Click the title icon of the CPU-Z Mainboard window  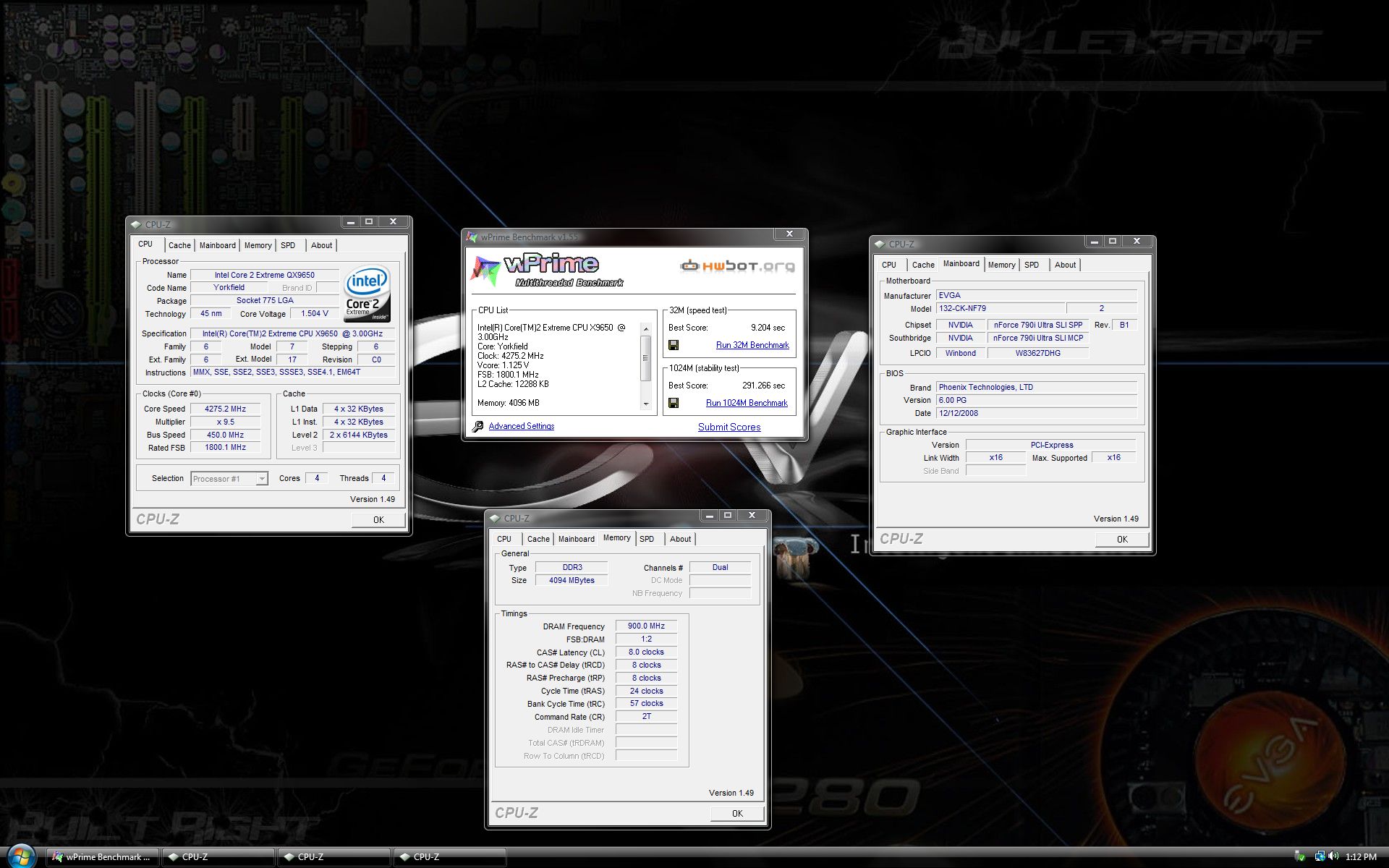(x=880, y=244)
